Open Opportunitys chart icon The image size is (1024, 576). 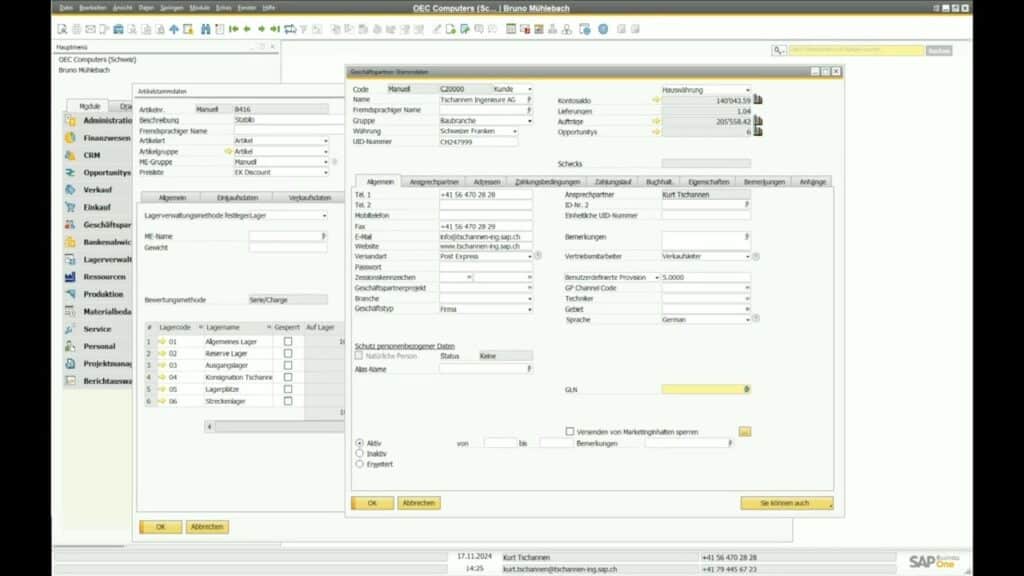758,131
